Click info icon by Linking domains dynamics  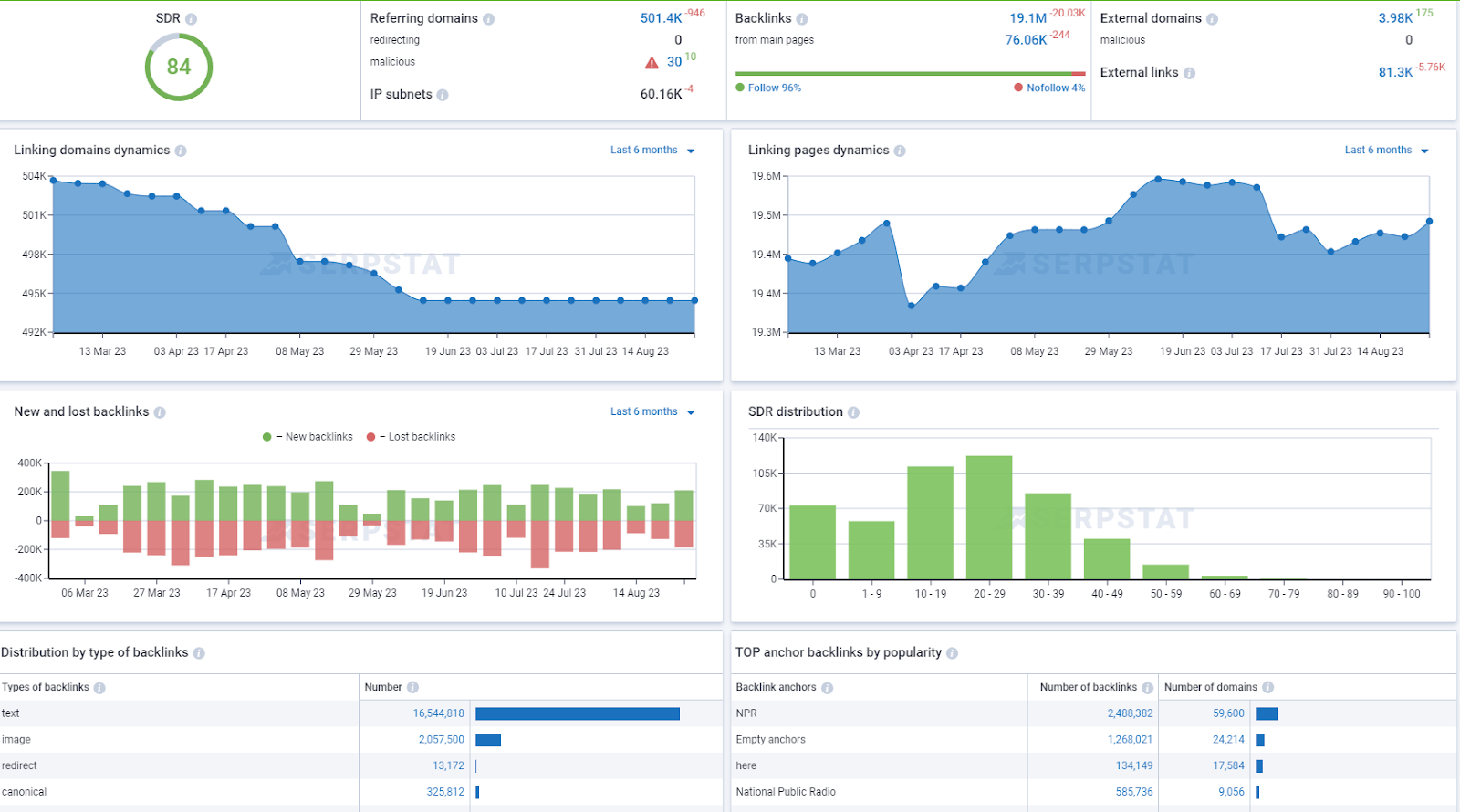point(181,151)
